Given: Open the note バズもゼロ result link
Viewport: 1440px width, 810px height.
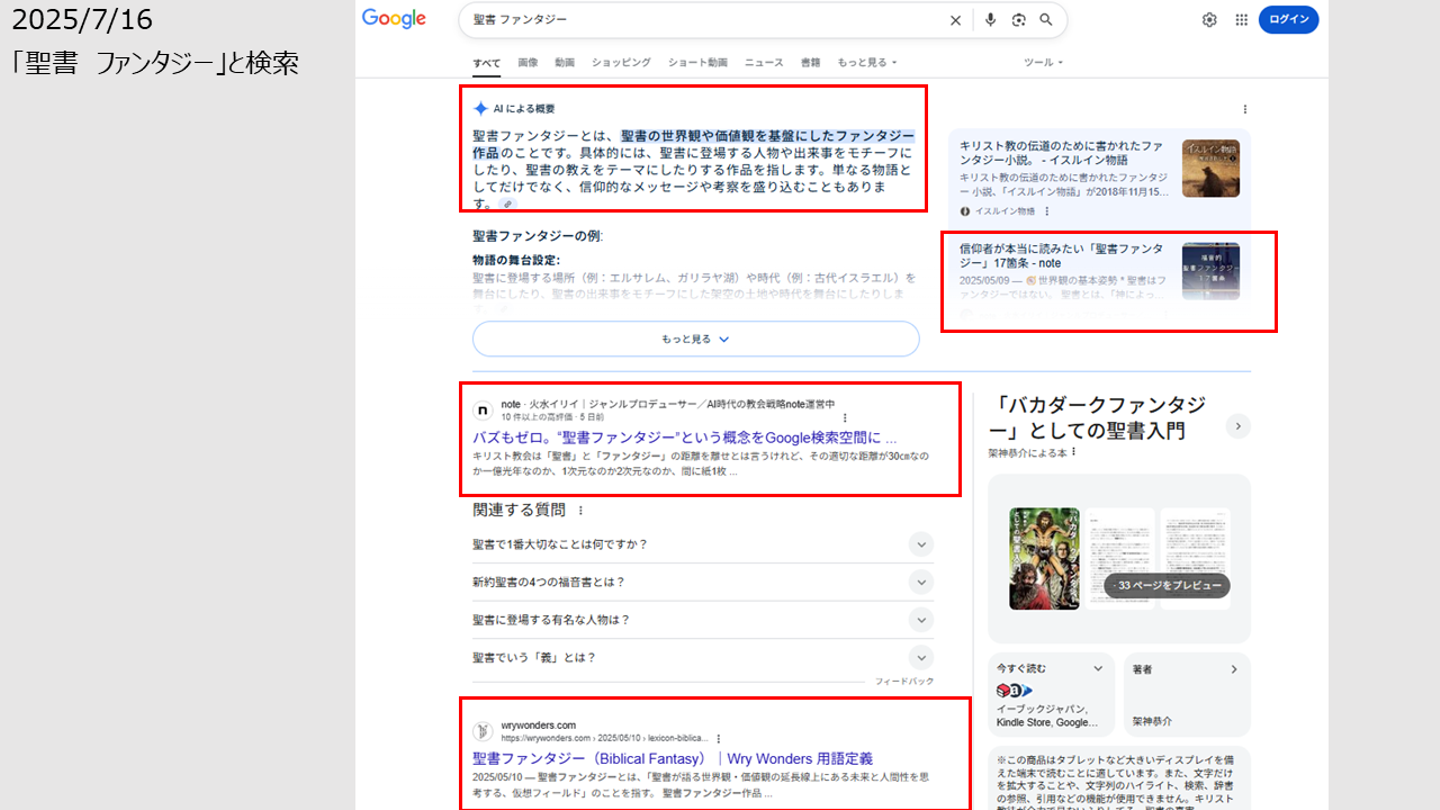Looking at the screenshot, I should click(x=684, y=438).
